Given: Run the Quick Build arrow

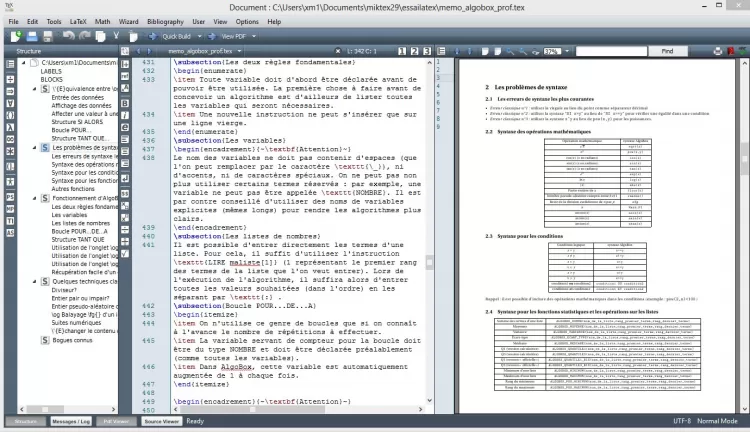Looking at the screenshot, I should [x=152, y=35].
